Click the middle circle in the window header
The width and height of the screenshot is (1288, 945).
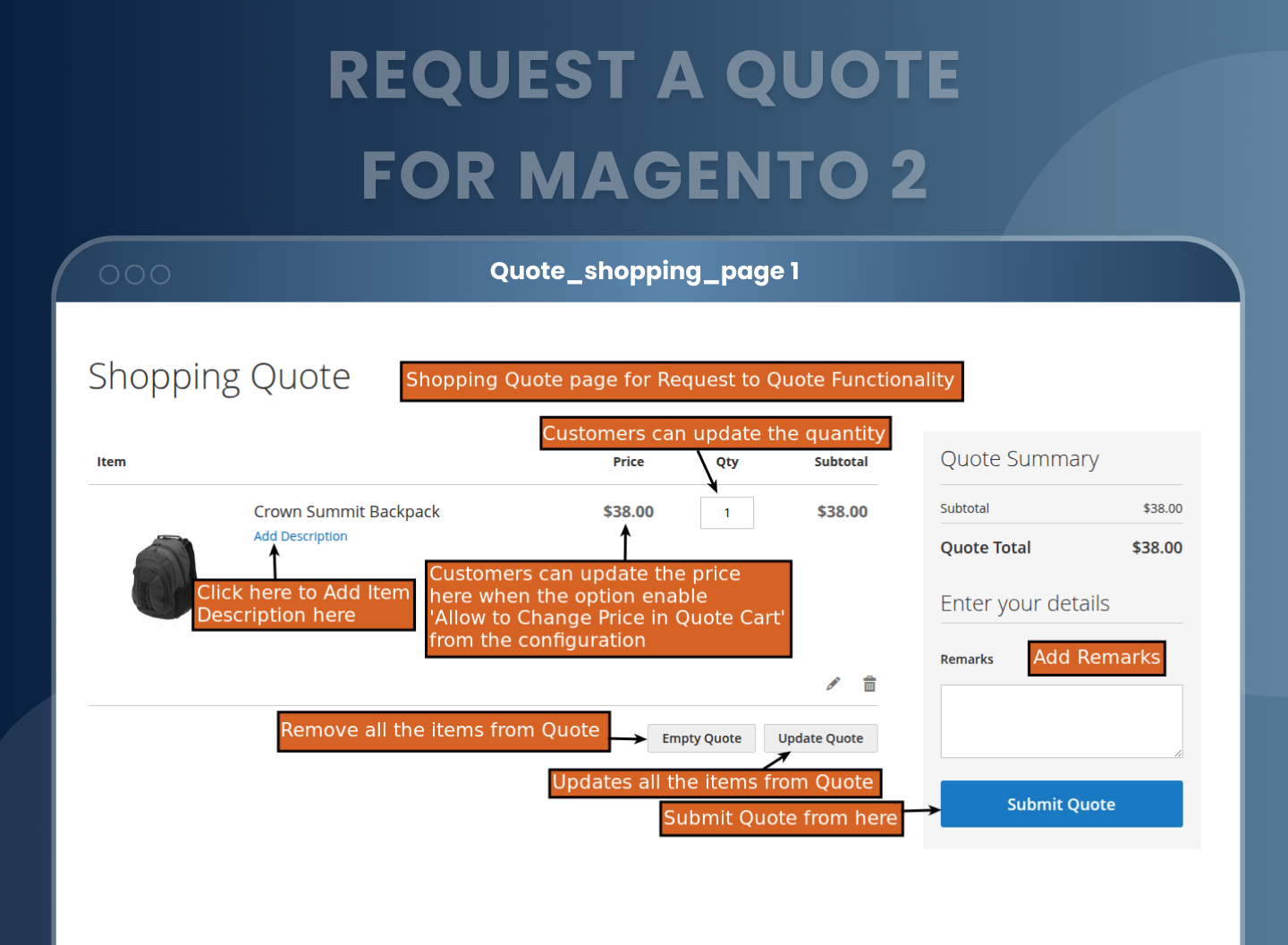point(135,275)
